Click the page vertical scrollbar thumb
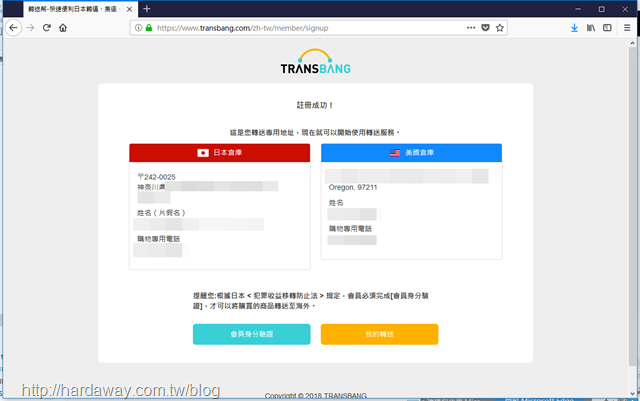Viewport: 640px width, 401px height. [632, 206]
